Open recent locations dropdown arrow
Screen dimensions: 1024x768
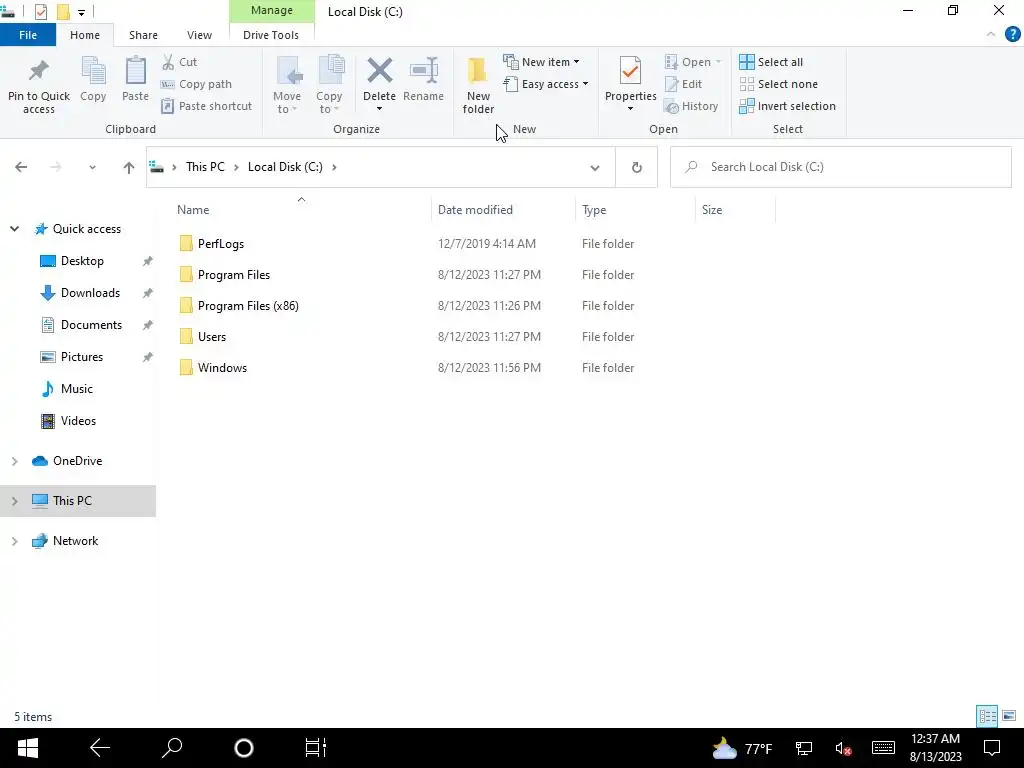tap(92, 168)
